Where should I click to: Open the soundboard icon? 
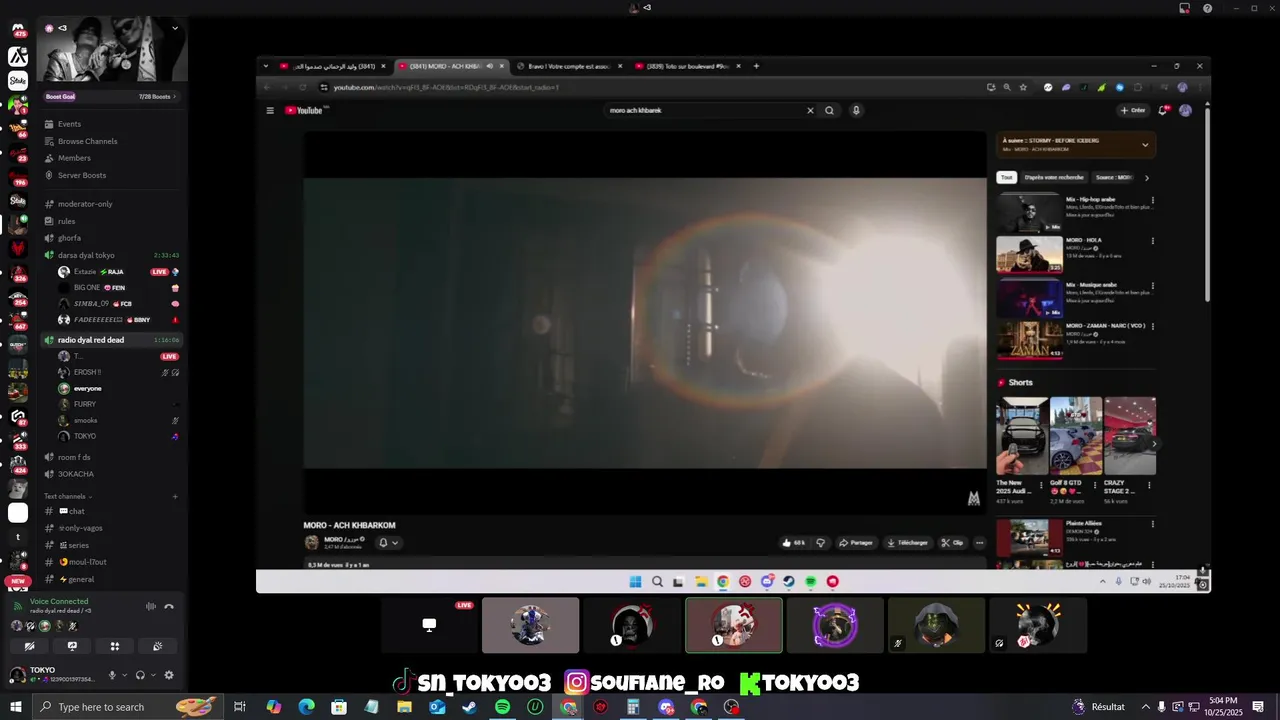pyautogui.click(x=158, y=646)
